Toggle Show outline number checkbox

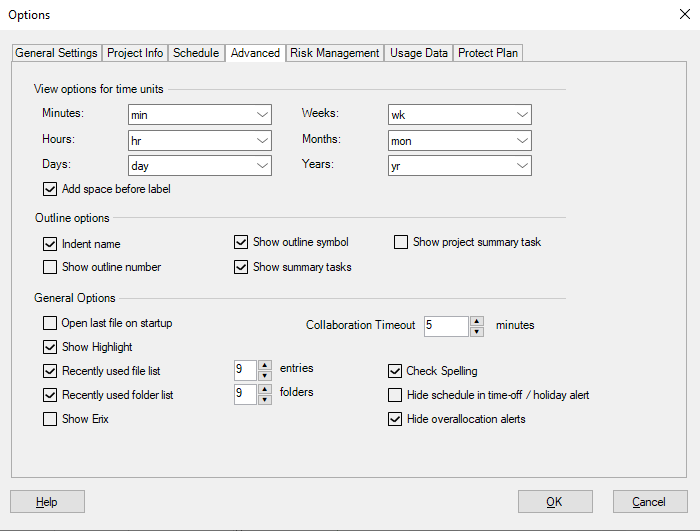[x=50, y=267]
